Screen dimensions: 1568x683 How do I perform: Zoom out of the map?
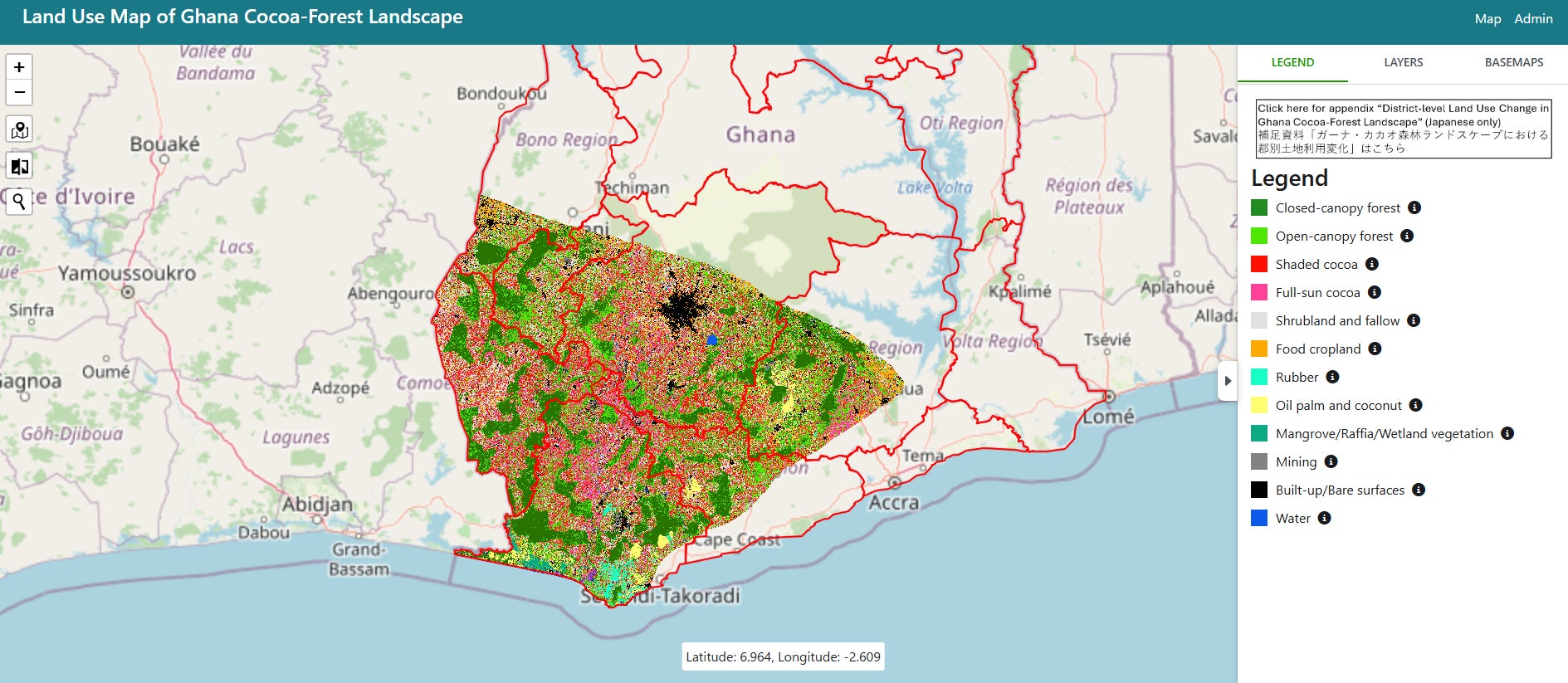point(19,92)
